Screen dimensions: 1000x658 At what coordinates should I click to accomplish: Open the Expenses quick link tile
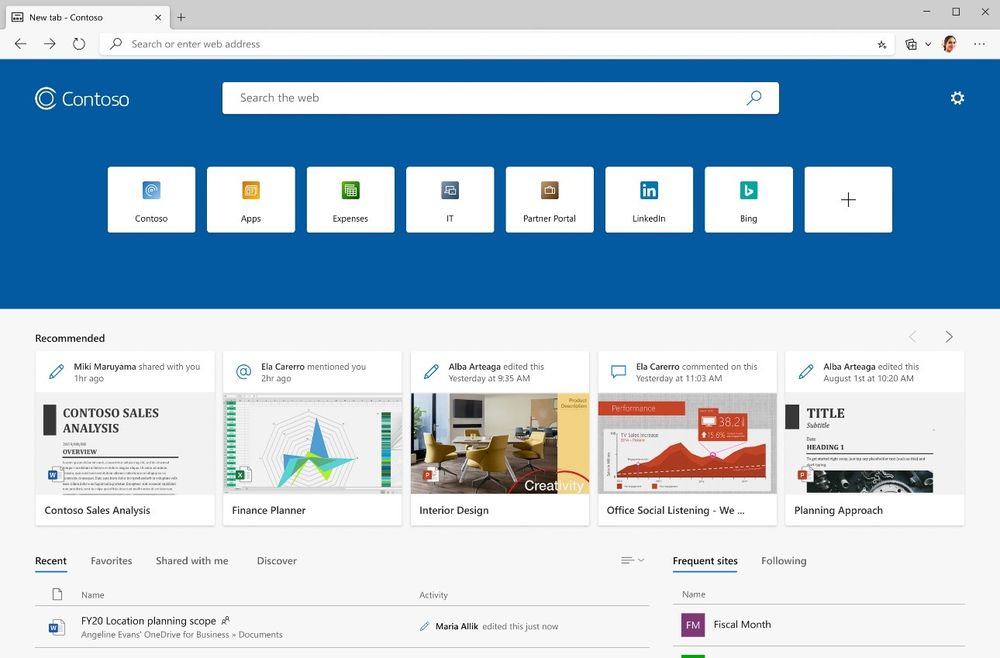(x=350, y=200)
